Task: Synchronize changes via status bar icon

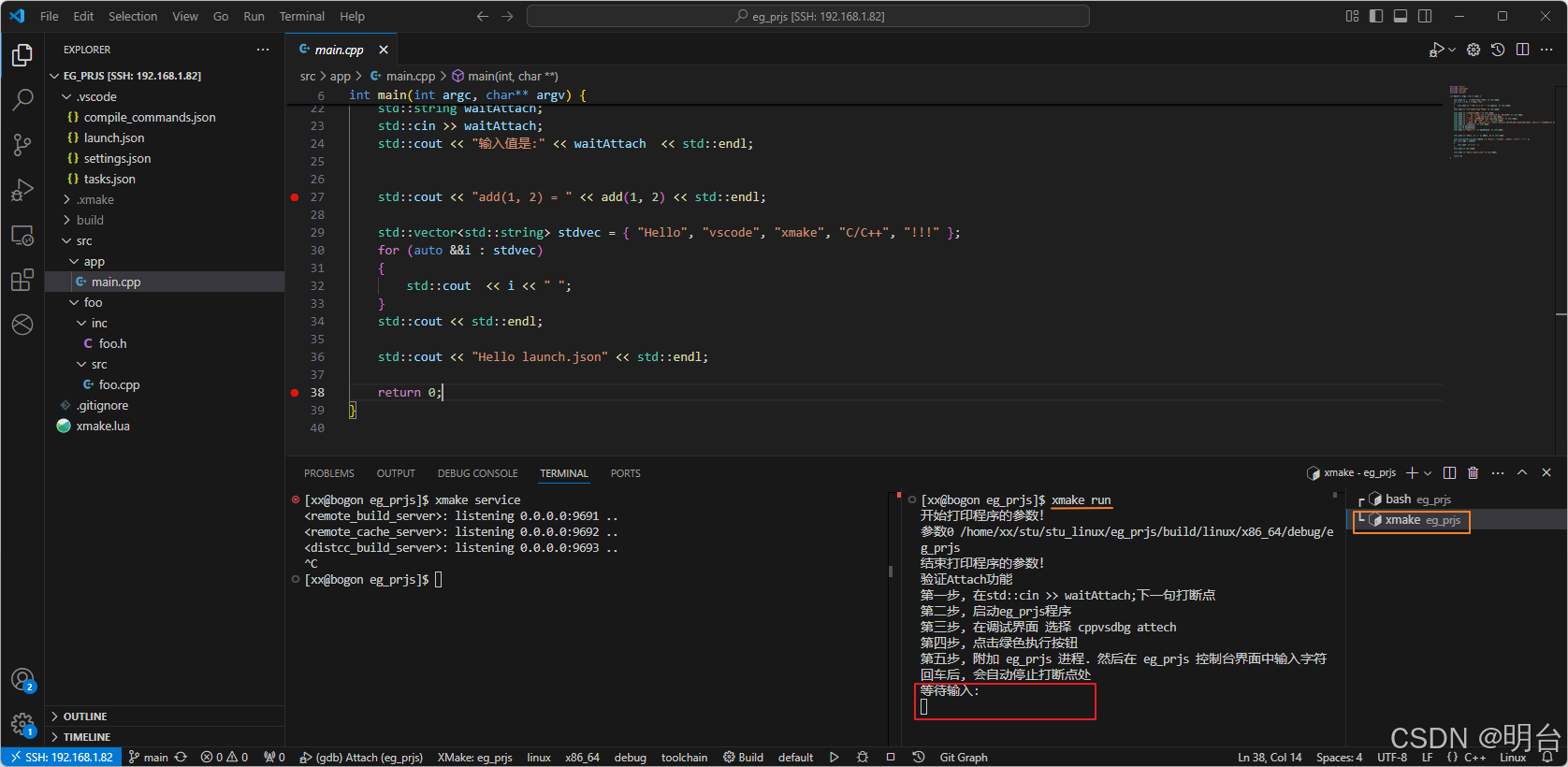Action: (x=181, y=758)
